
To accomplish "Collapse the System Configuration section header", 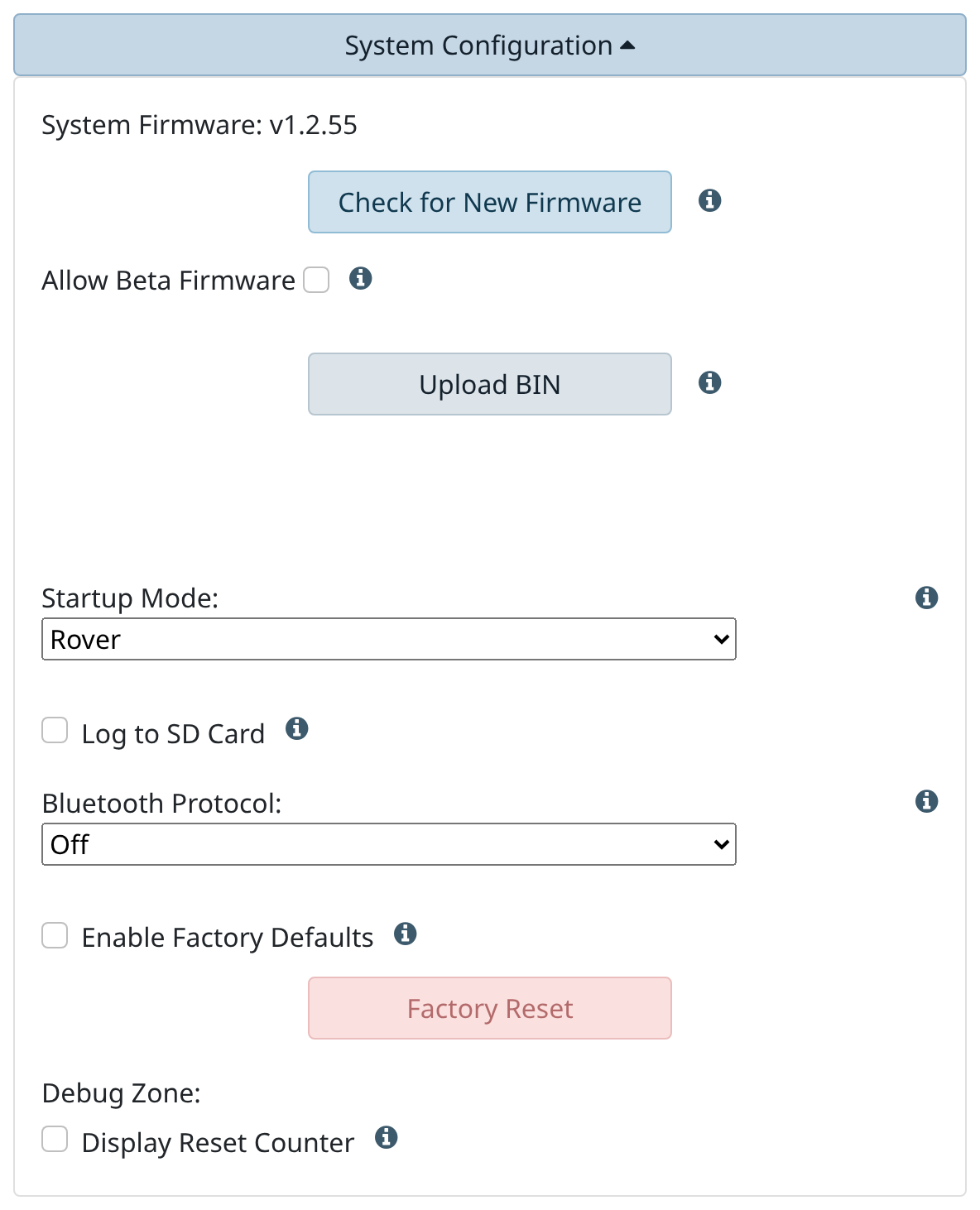I will (x=490, y=46).
